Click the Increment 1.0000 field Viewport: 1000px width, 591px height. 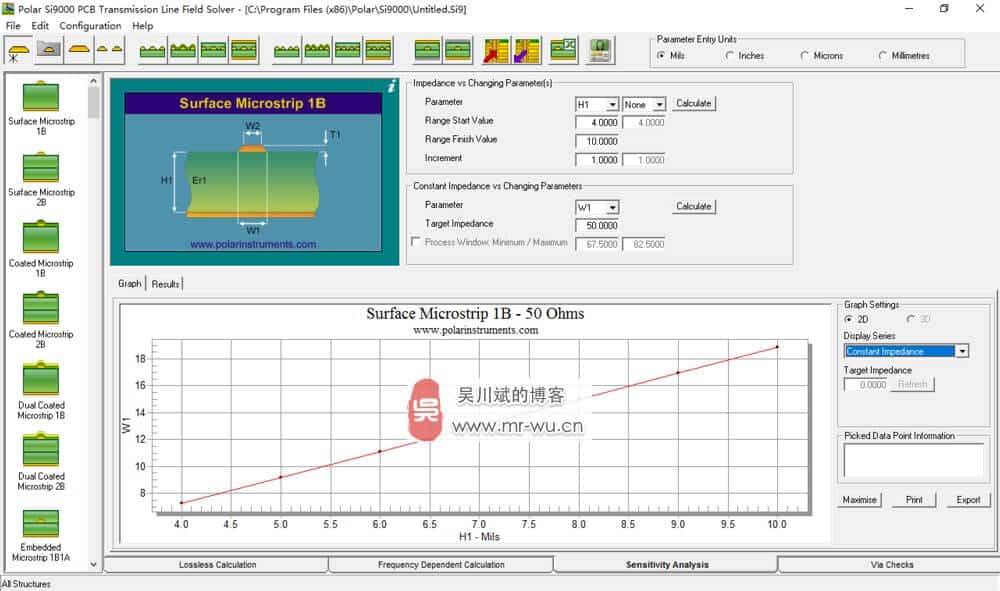pyautogui.click(x=598, y=160)
